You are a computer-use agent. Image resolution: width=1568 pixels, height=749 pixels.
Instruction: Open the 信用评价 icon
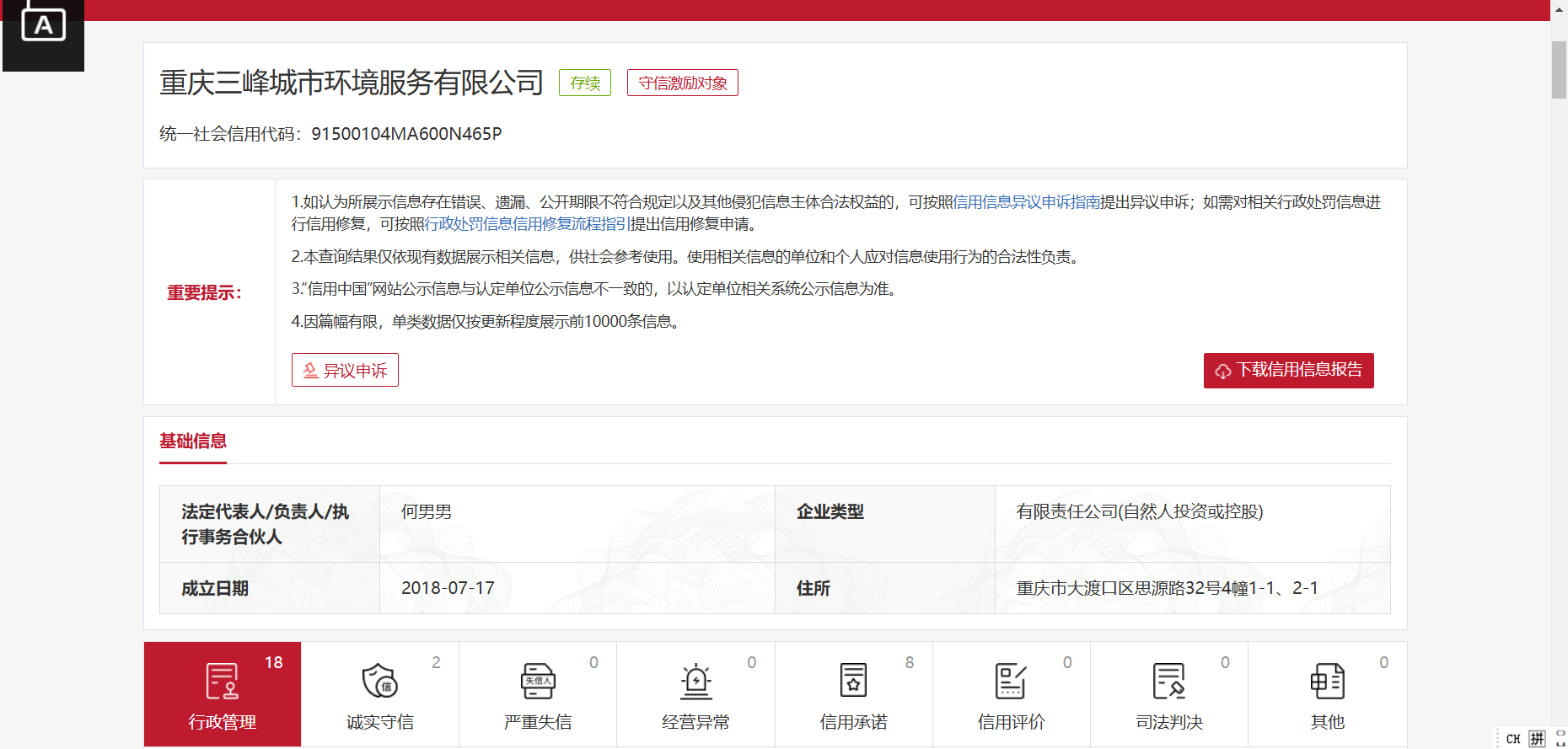tap(1011, 682)
